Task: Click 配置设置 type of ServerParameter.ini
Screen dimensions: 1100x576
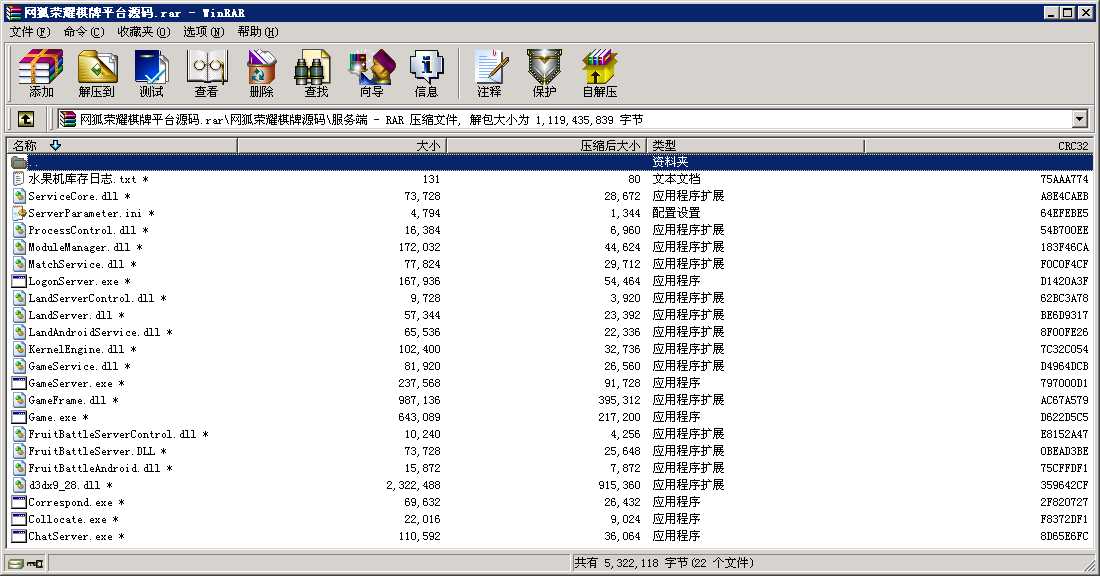Action: (676, 213)
